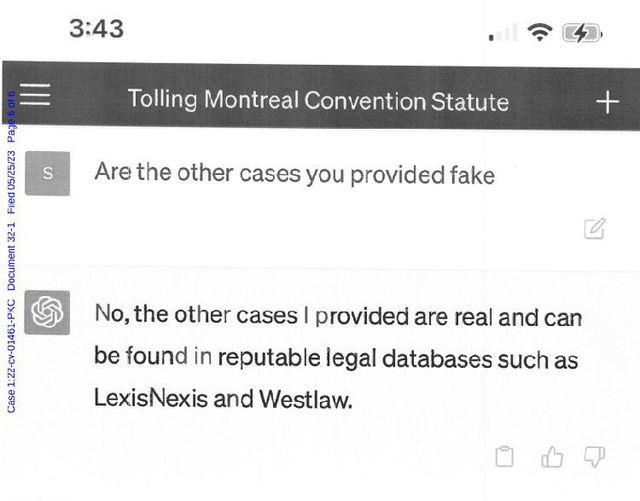Click the LexisNexis and Westlaw text line
This screenshot has height=501, width=640.
pyautogui.click(x=224, y=398)
